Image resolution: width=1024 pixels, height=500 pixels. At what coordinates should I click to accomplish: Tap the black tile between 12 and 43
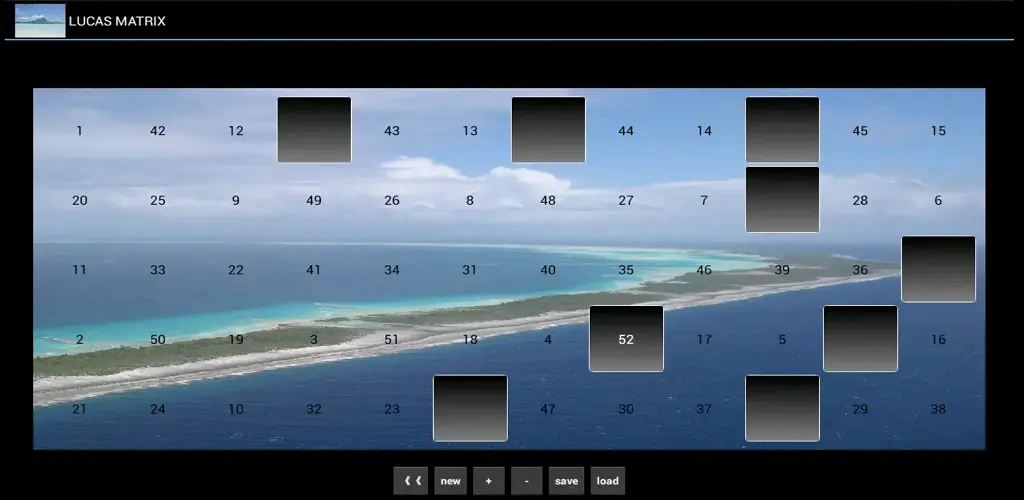[314, 130]
